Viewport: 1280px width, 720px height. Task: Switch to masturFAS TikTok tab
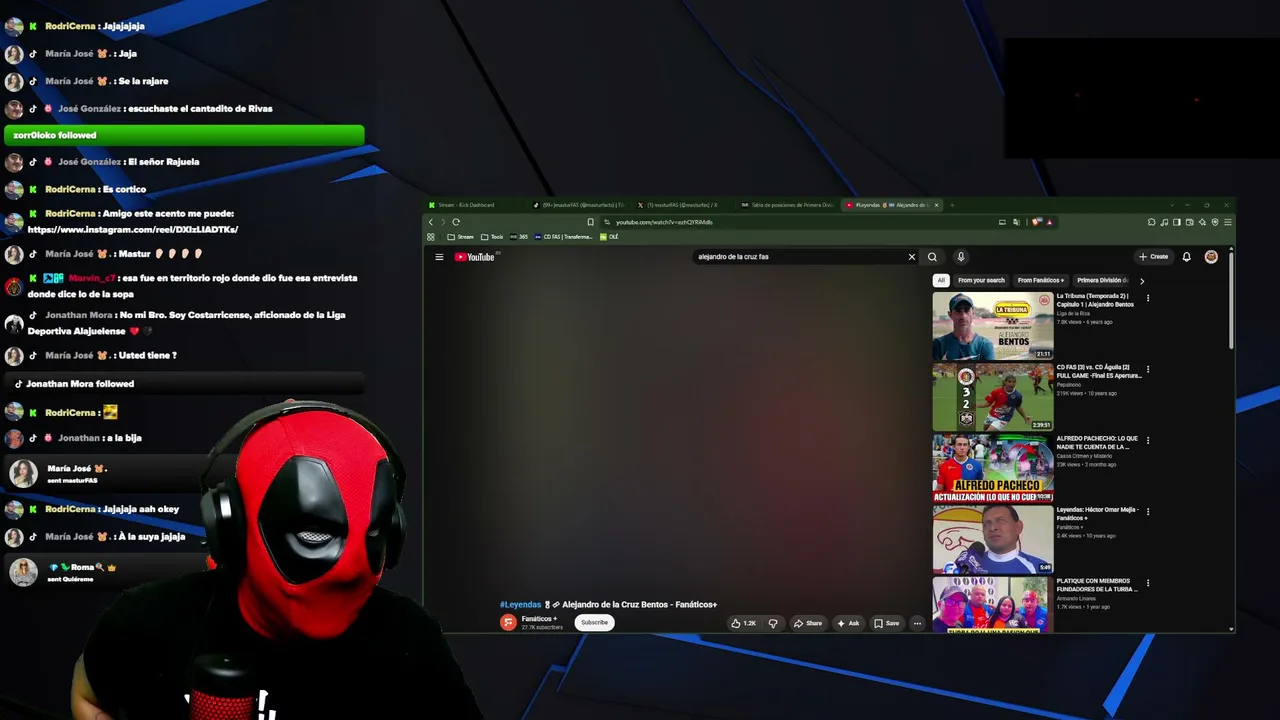point(582,205)
